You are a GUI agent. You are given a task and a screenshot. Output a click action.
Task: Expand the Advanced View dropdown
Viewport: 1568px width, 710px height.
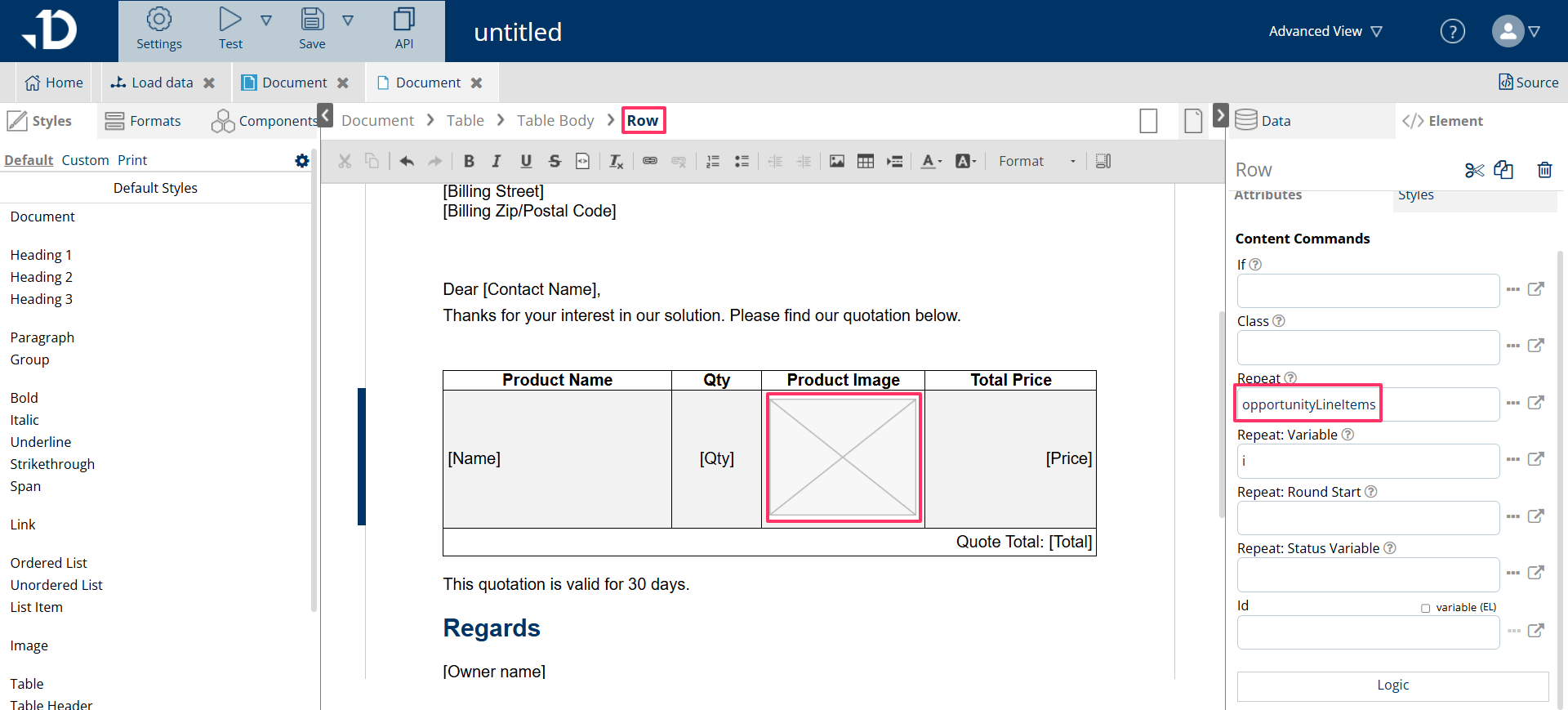tap(1325, 31)
